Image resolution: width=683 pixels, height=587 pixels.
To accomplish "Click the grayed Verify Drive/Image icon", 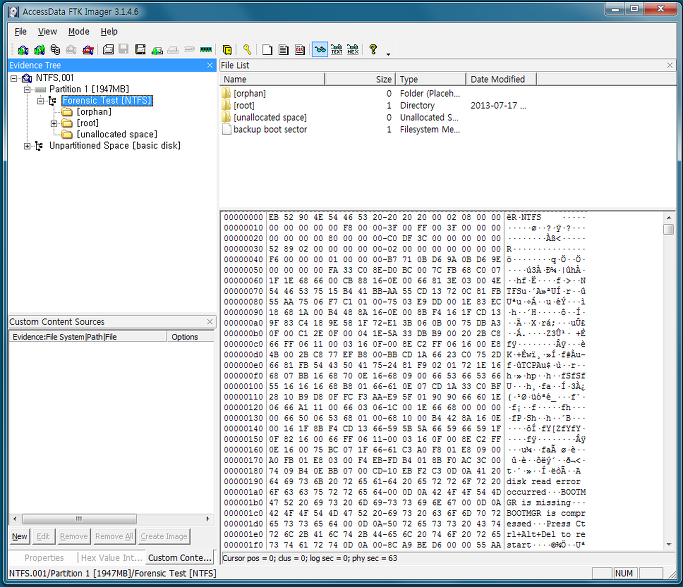I will point(189,49).
